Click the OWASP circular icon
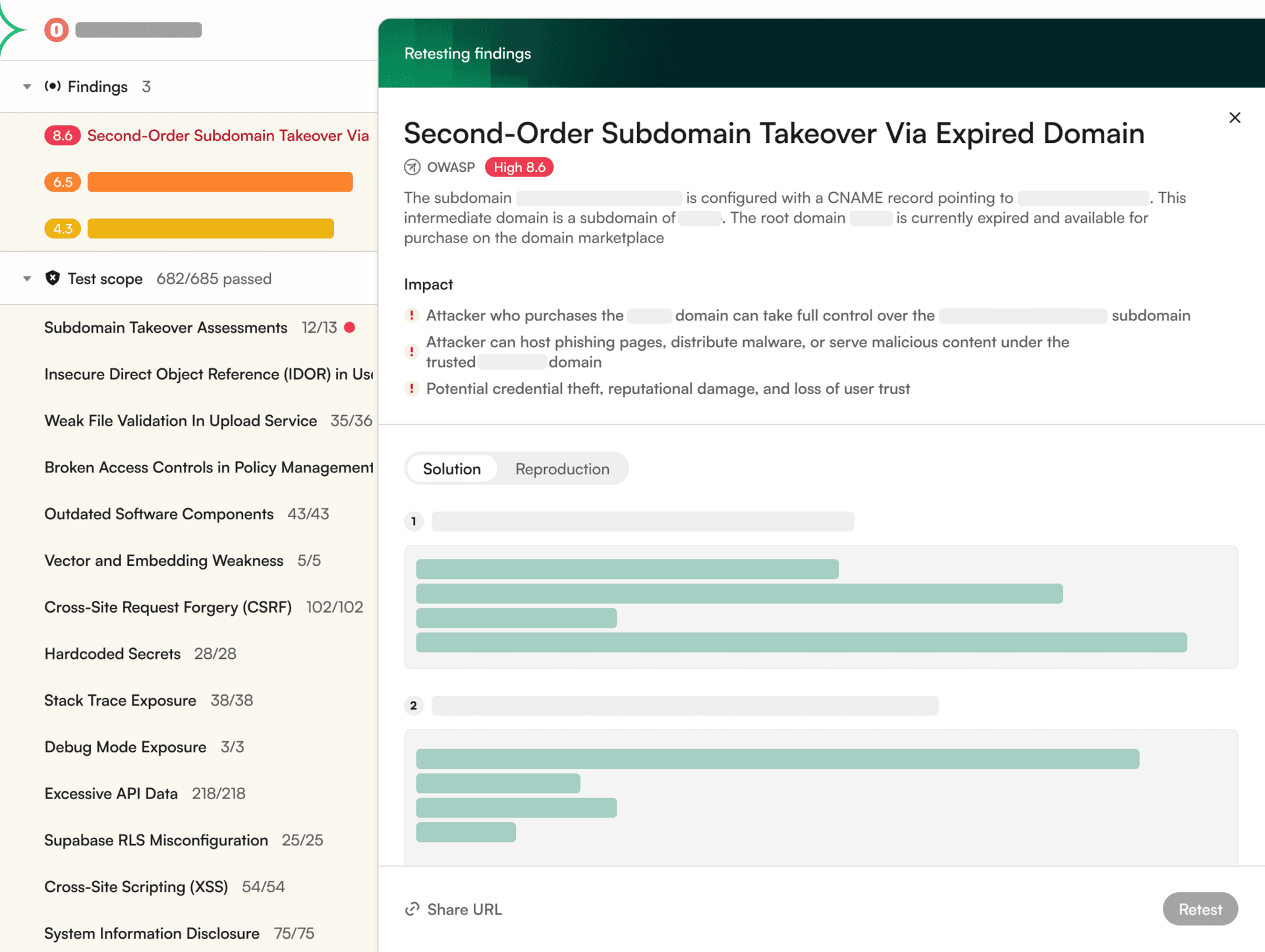Image resolution: width=1265 pixels, height=952 pixels. point(412,167)
